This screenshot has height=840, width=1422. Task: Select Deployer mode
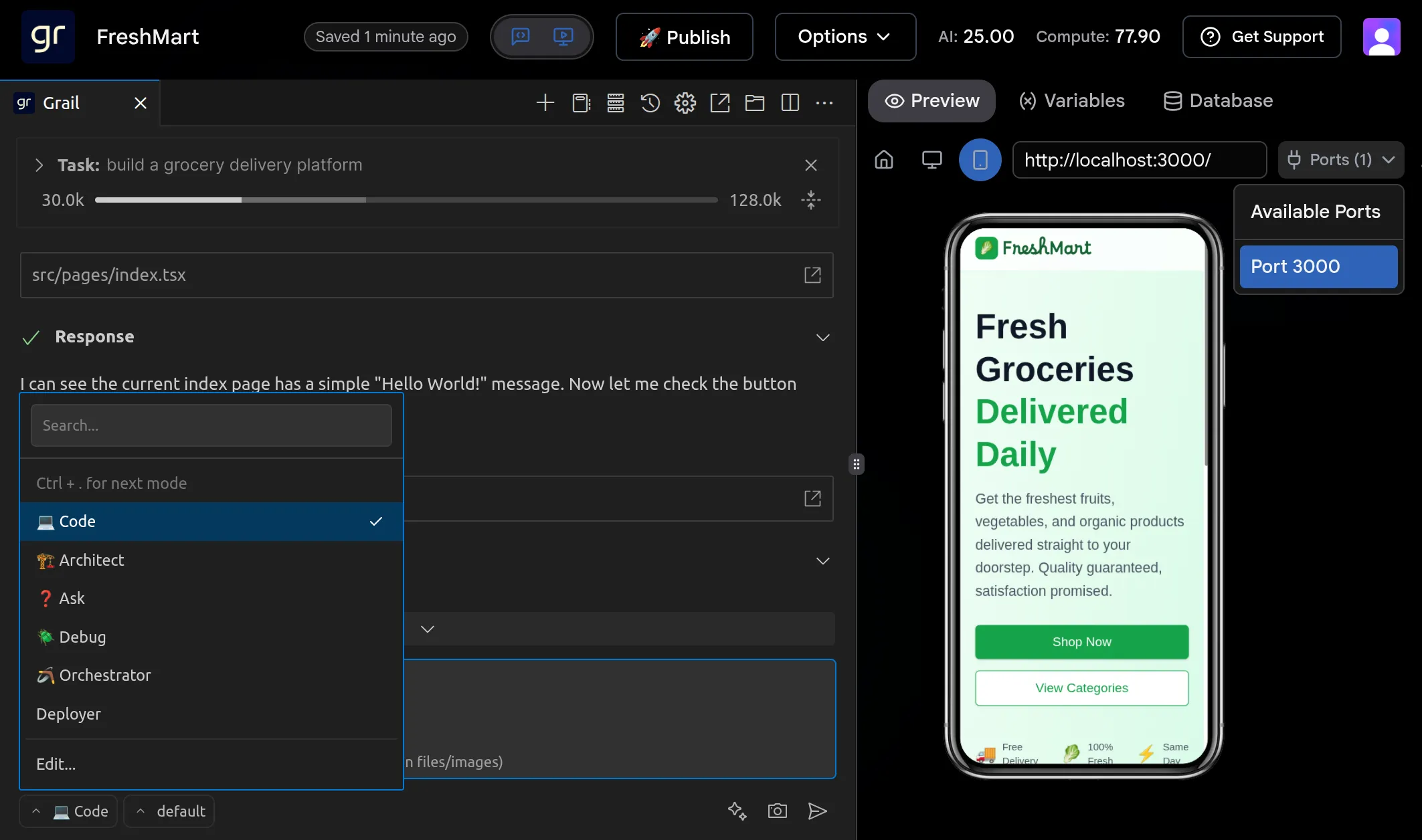pyautogui.click(x=211, y=714)
